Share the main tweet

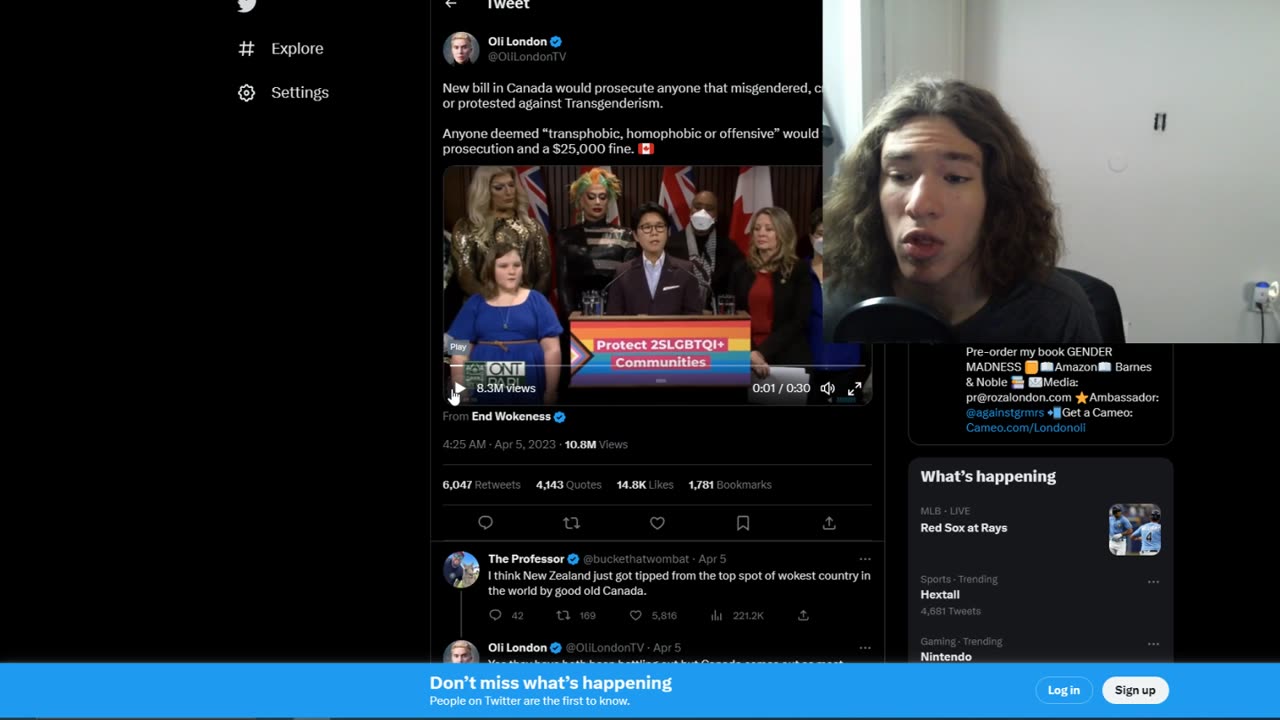tap(829, 523)
